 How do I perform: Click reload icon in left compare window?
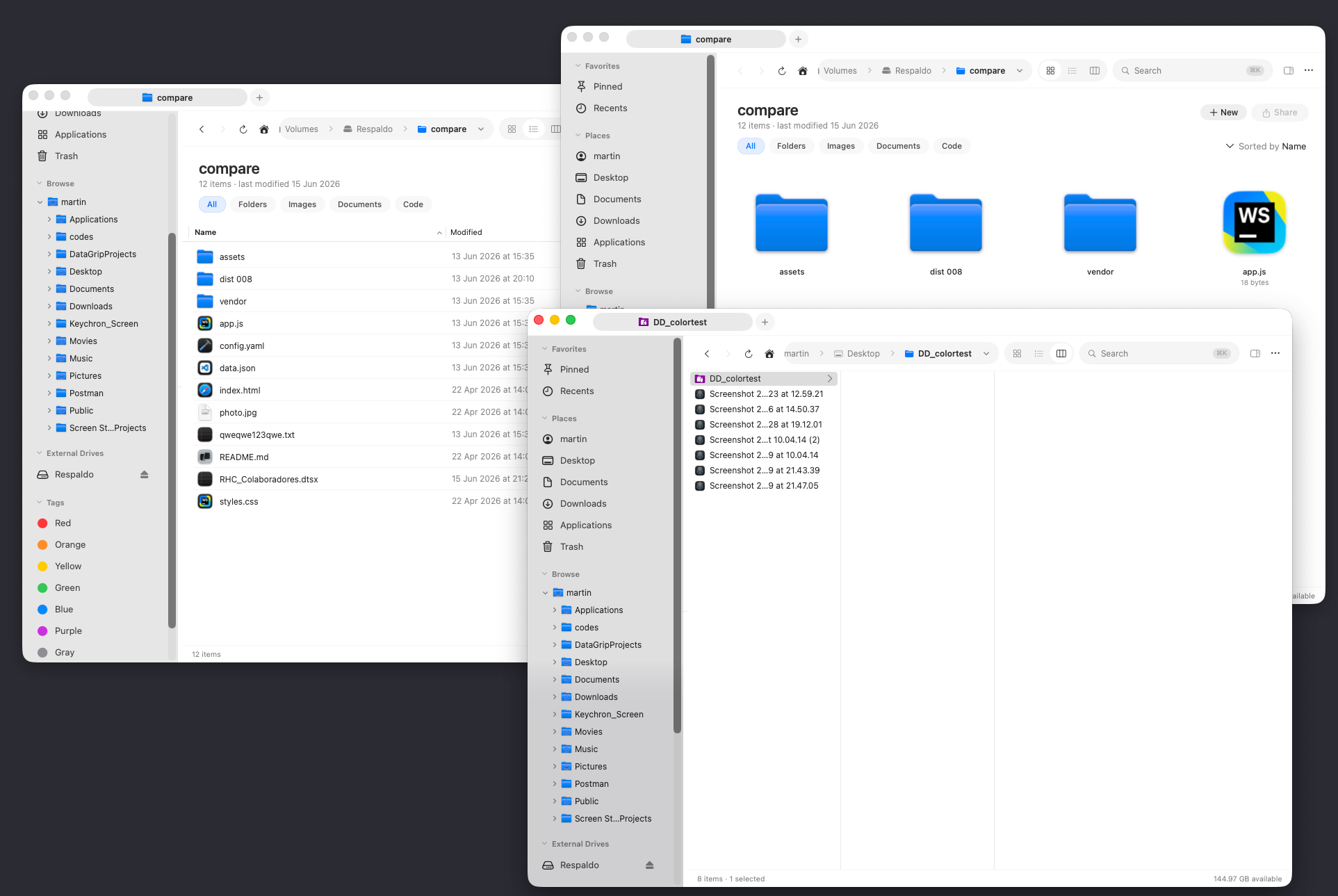point(243,129)
